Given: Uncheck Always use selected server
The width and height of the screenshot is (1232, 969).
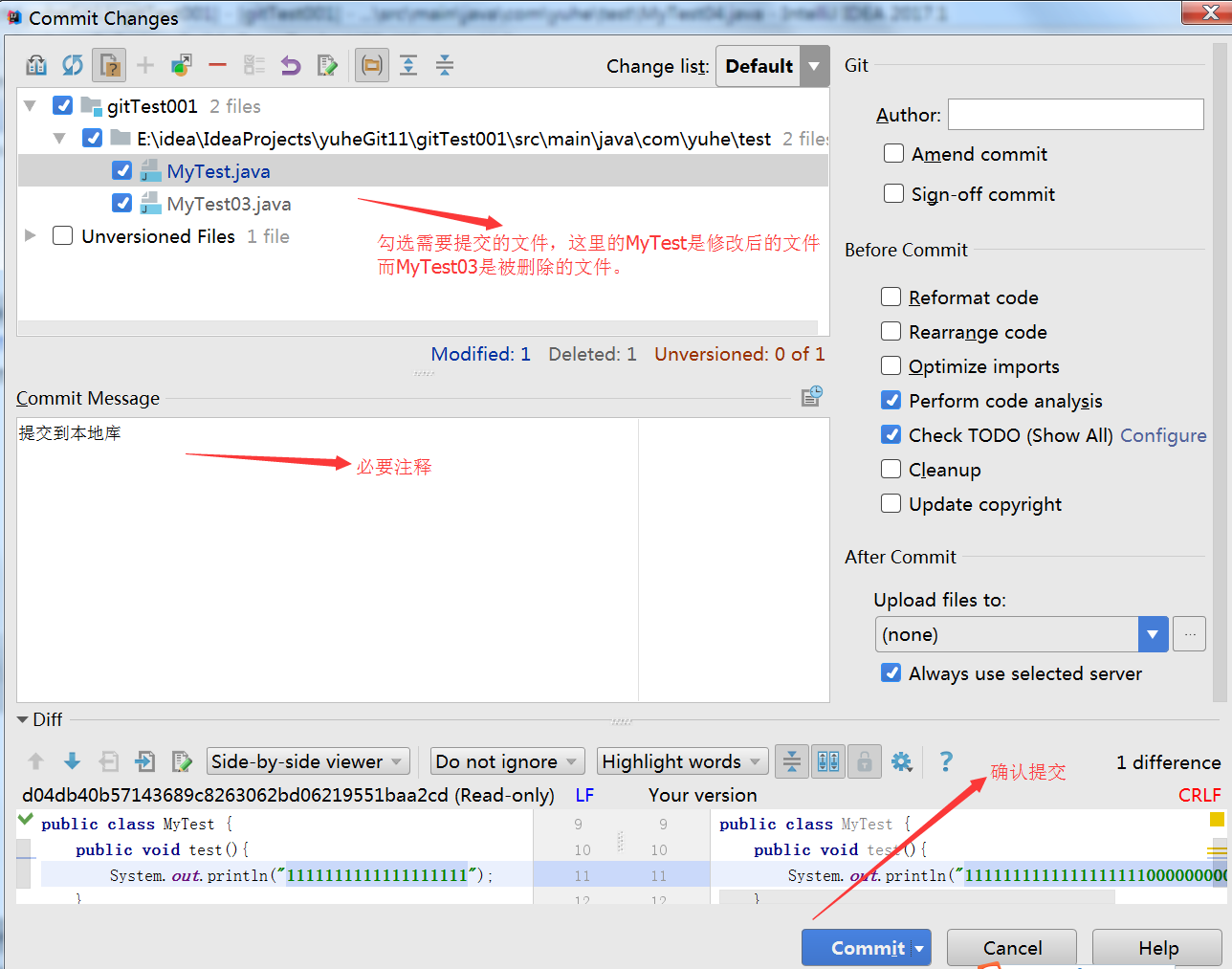Looking at the screenshot, I should [x=891, y=672].
